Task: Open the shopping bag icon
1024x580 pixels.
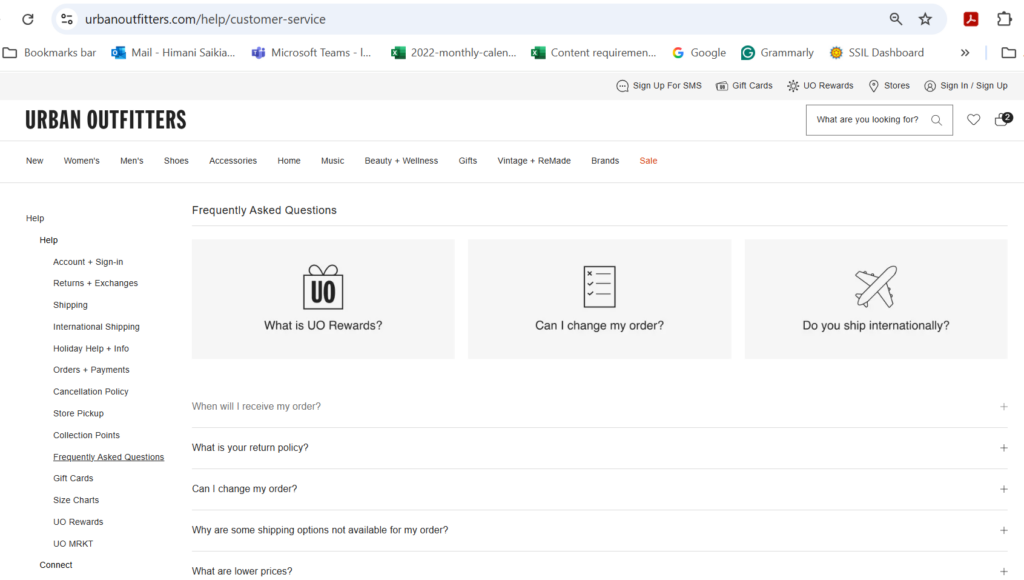Action: point(1001,120)
